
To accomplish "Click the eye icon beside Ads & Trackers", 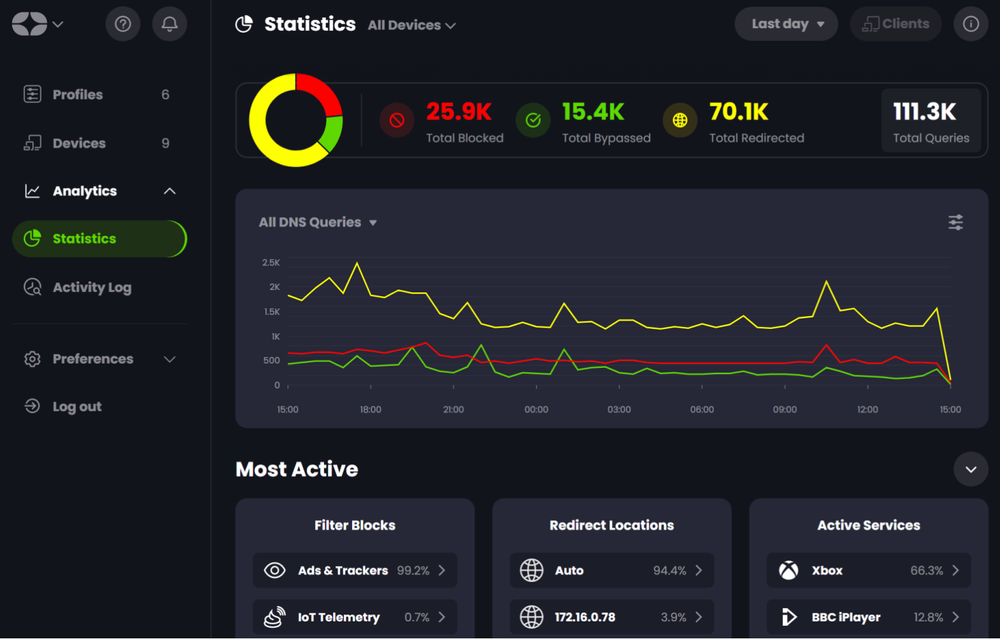I will 274,570.
